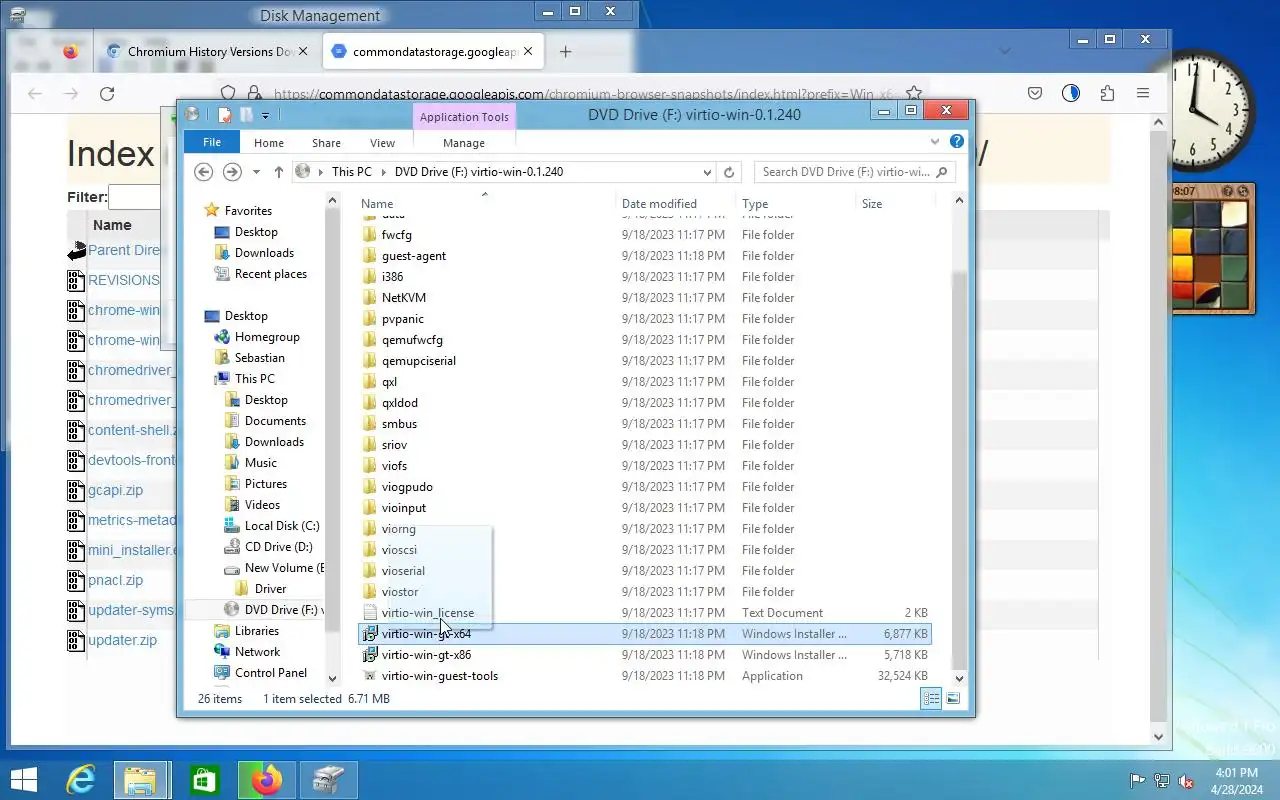Viewport: 1280px width, 800px height.
Task: Open the Store app in the taskbar
Action: pyautogui.click(x=204, y=780)
